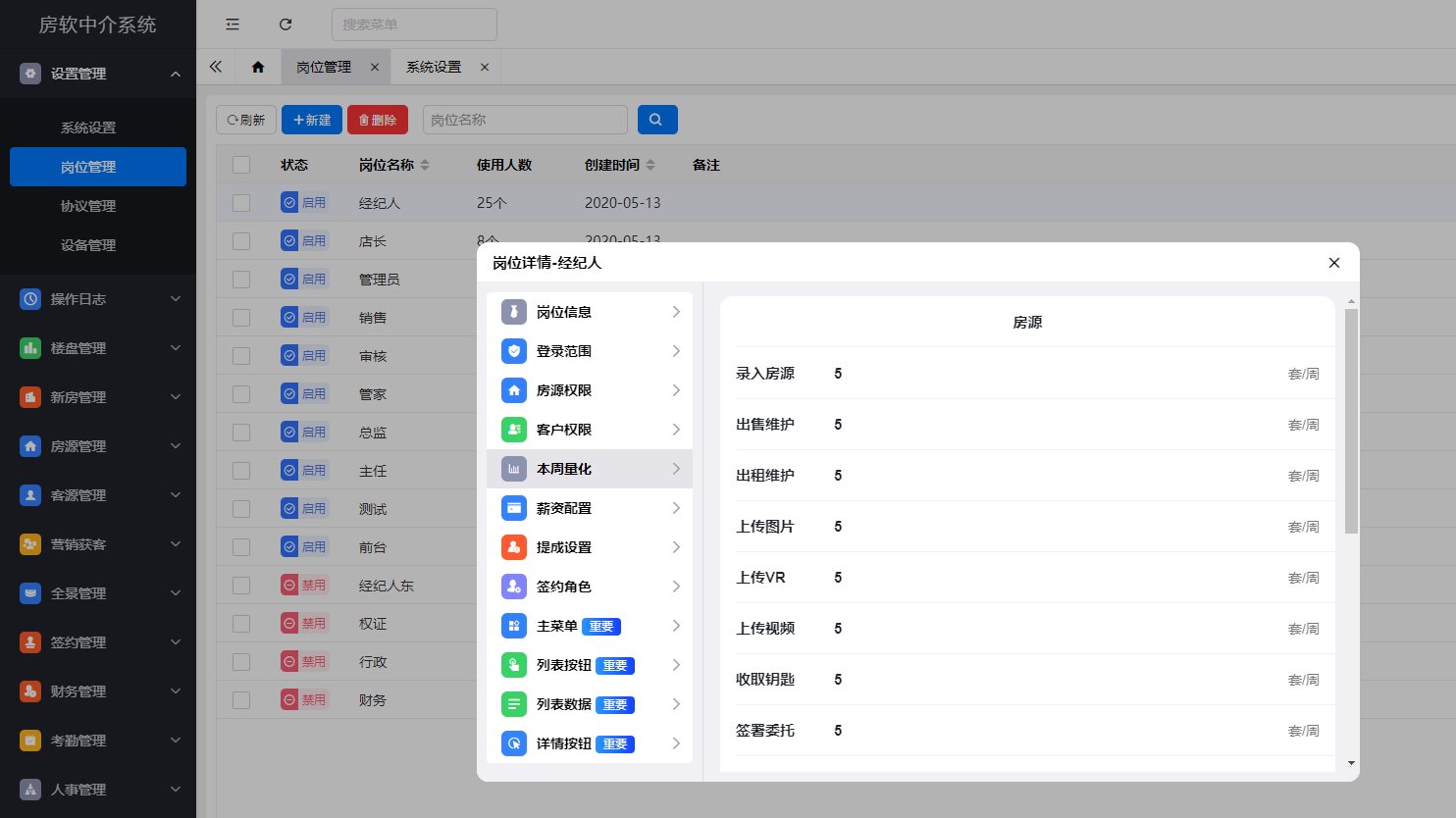Image resolution: width=1456 pixels, height=818 pixels.
Task: Check the 财务 row checkbox
Action: (x=241, y=700)
